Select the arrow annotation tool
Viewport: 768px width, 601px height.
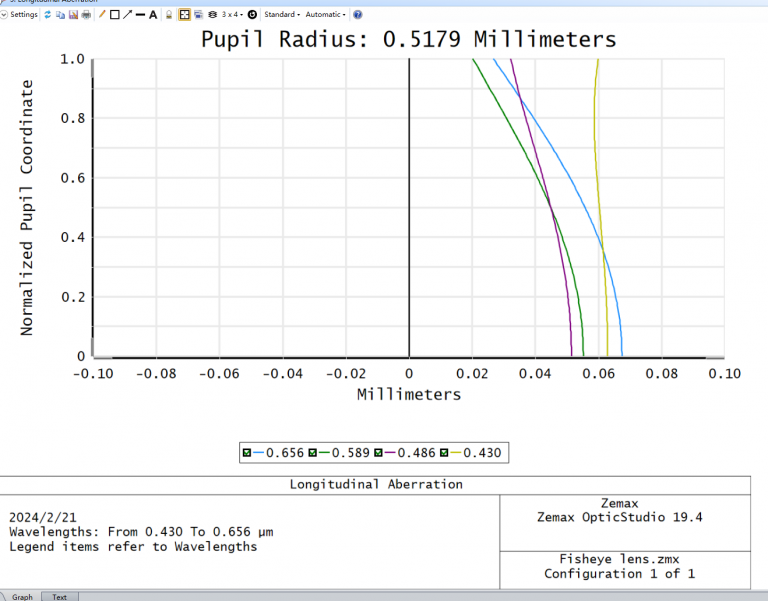(127, 15)
